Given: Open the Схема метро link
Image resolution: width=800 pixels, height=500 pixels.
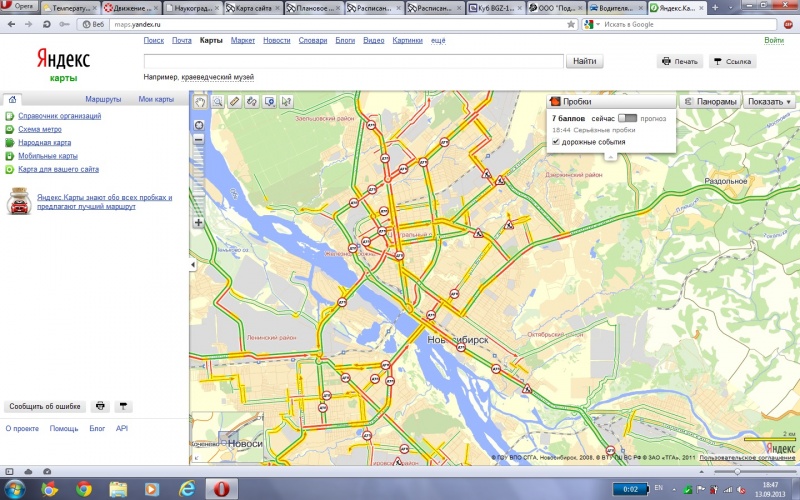Looking at the screenshot, I should tap(39, 129).
